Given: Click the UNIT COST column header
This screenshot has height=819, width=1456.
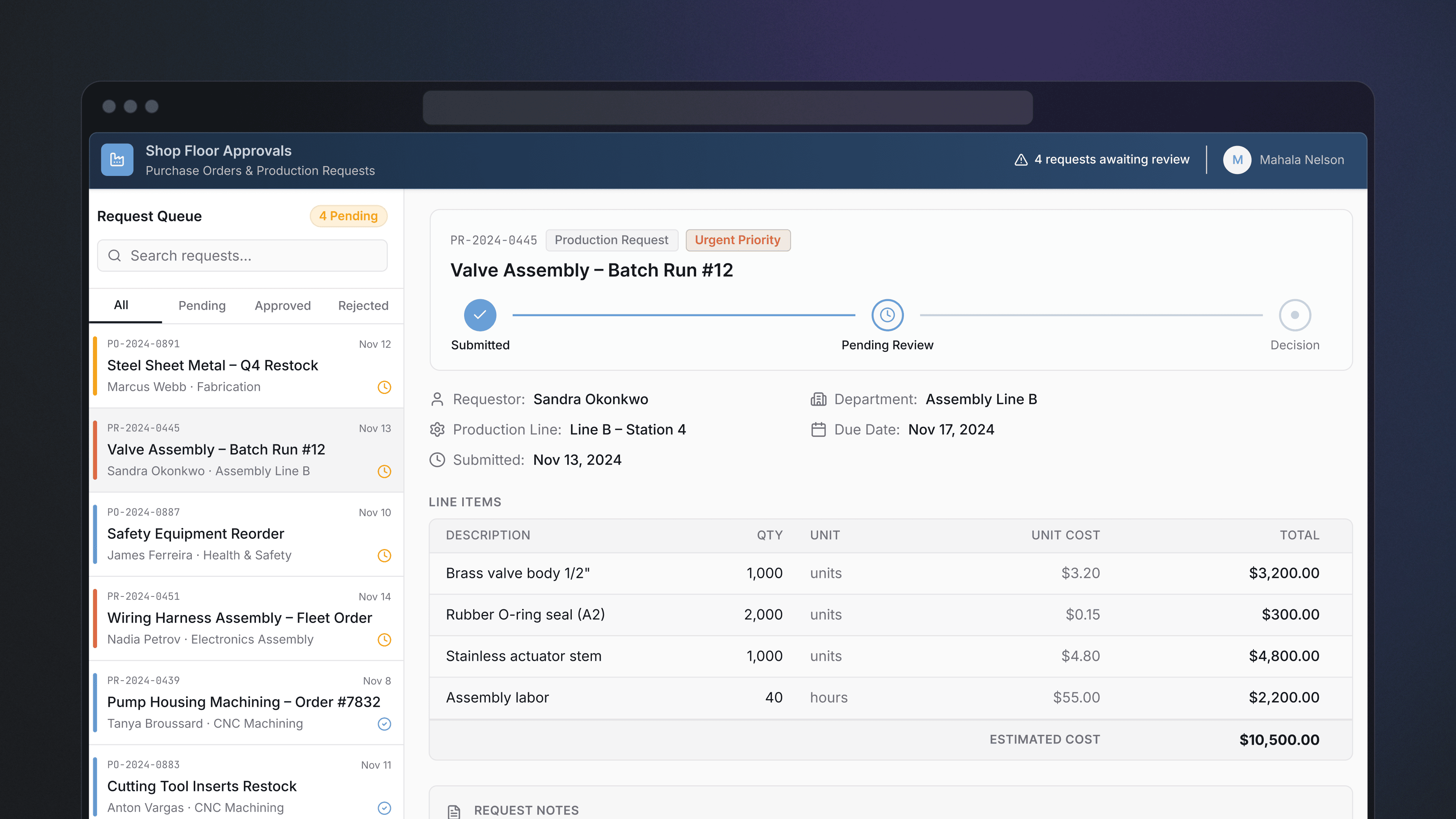Looking at the screenshot, I should pos(1065,535).
